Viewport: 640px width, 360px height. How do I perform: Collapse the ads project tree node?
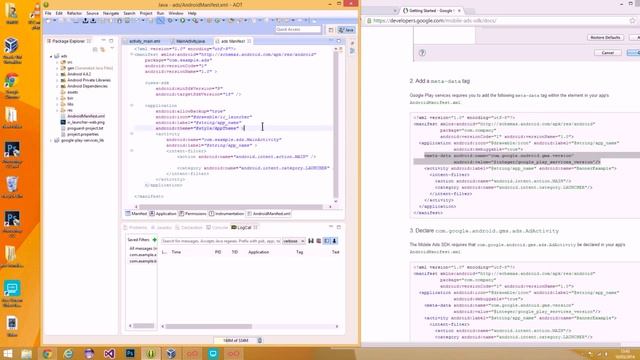(51, 56)
